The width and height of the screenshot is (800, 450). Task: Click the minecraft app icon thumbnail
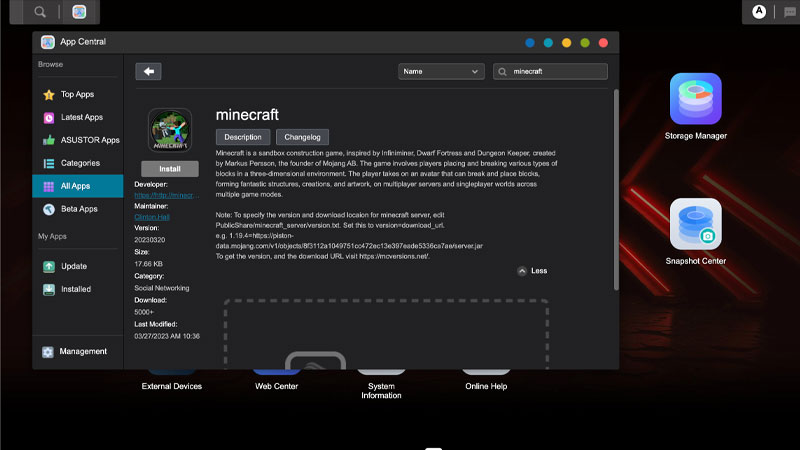click(170, 130)
